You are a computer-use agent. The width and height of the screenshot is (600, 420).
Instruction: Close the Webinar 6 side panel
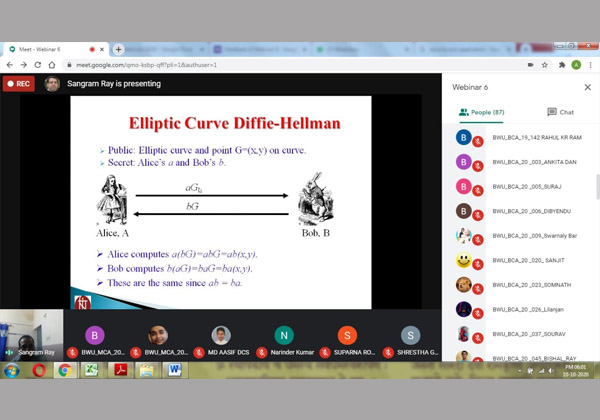pos(588,87)
